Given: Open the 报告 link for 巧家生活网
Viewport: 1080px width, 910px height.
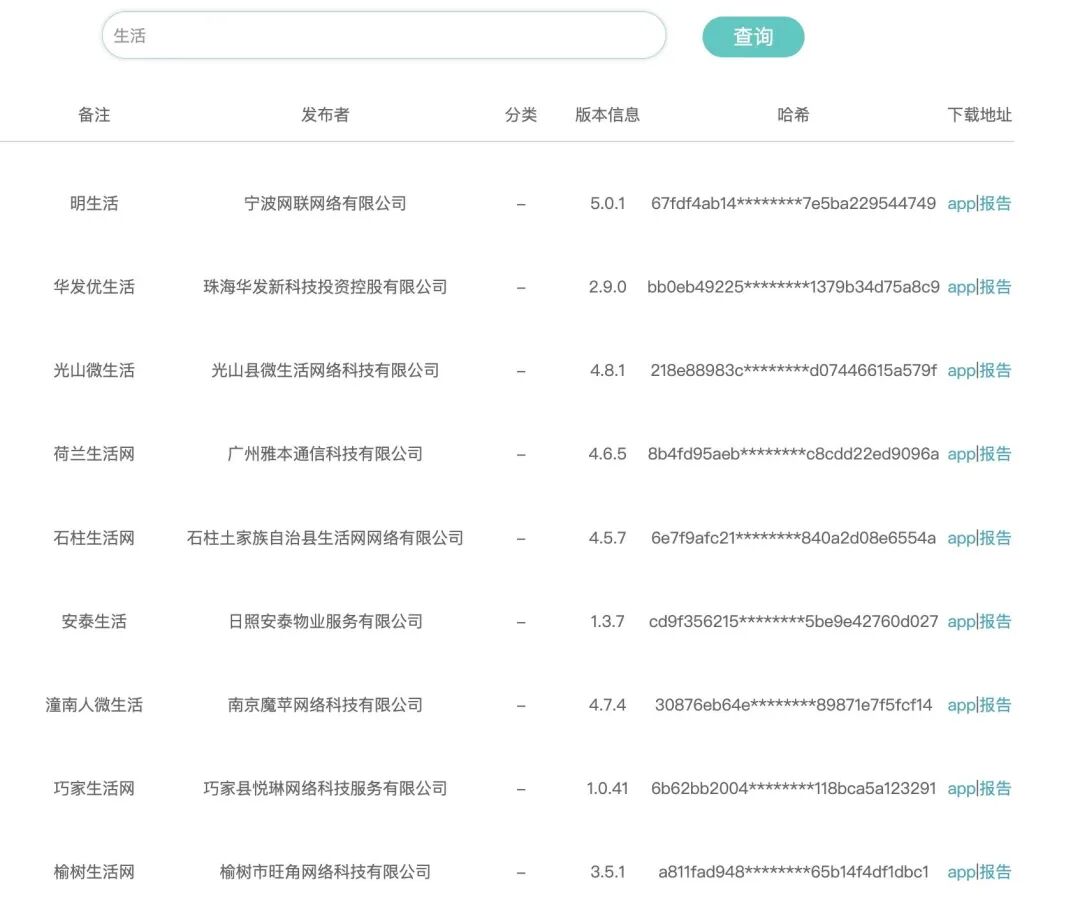Looking at the screenshot, I should click(x=995, y=788).
